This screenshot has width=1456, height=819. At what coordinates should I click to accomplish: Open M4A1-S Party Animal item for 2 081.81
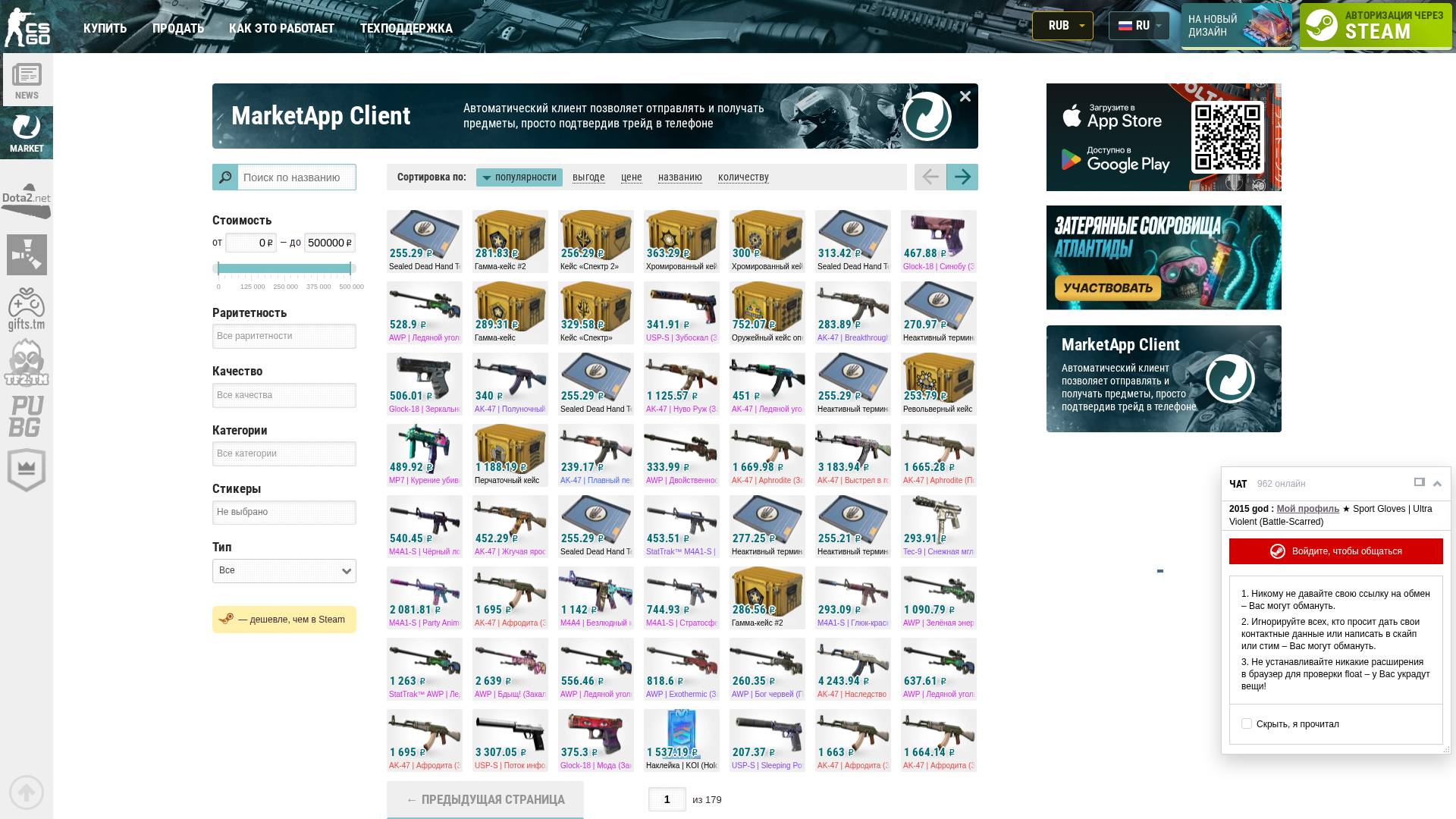pos(425,598)
